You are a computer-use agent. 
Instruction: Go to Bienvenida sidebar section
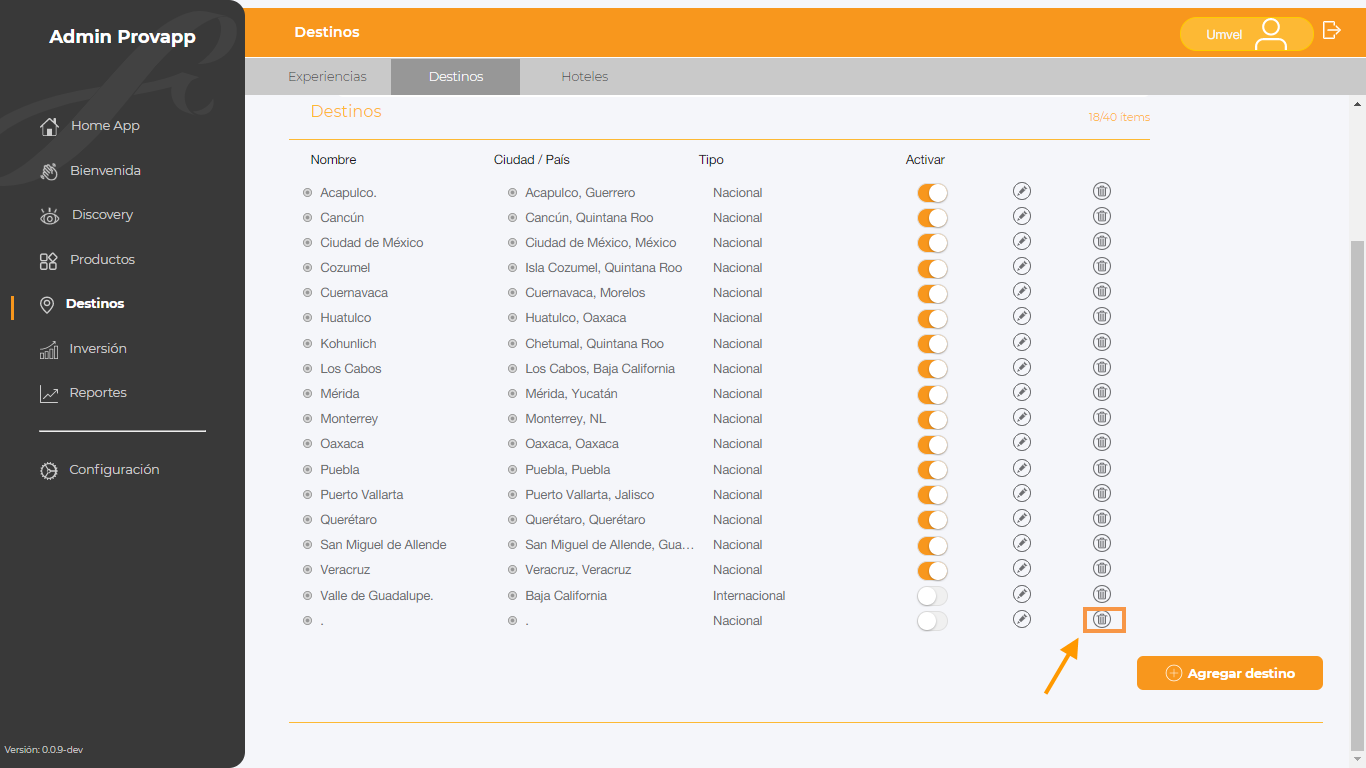click(89, 171)
